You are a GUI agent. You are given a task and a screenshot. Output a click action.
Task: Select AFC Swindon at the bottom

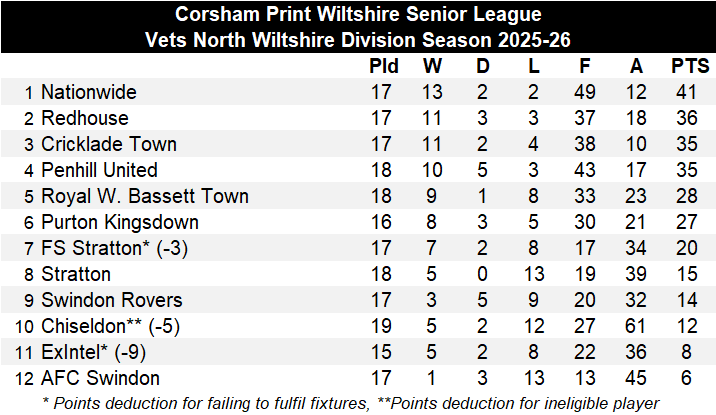click(x=100, y=378)
